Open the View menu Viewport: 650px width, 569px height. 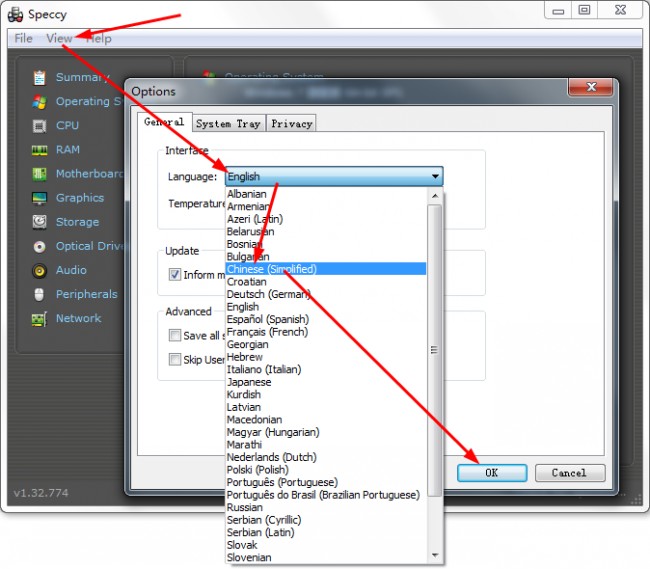coord(59,39)
